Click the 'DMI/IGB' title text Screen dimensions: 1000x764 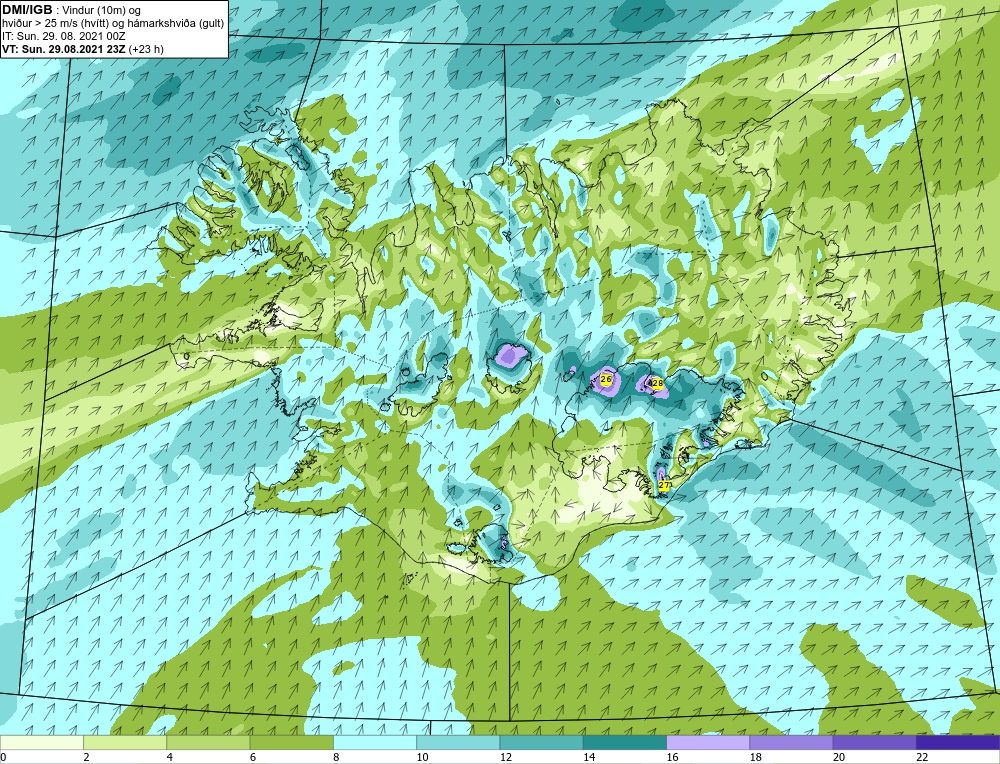(27, 10)
